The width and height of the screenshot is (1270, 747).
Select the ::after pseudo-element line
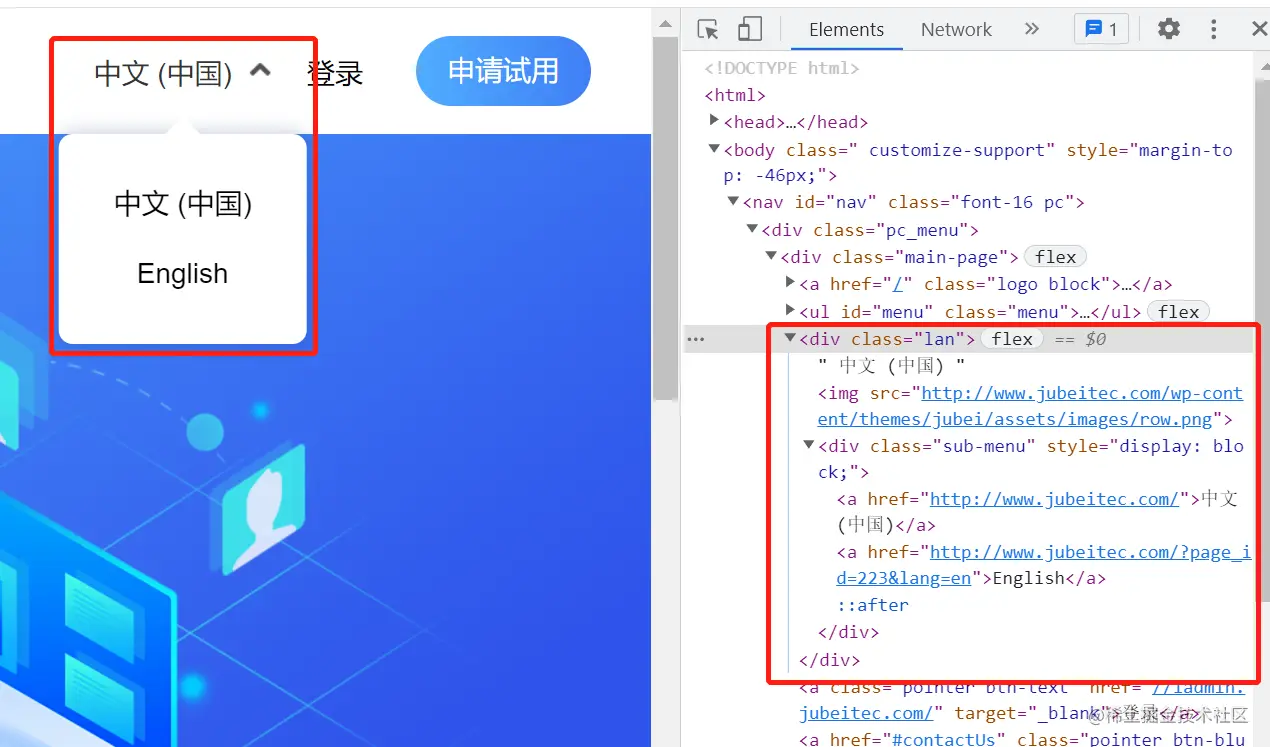click(x=873, y=605)
